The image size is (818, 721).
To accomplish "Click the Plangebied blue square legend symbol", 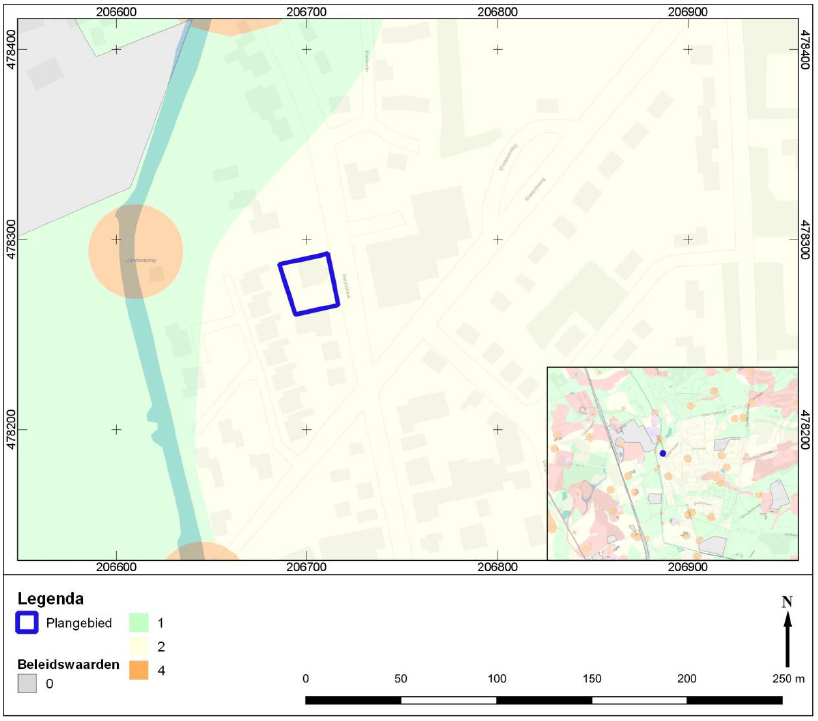I will coord(30,623).
